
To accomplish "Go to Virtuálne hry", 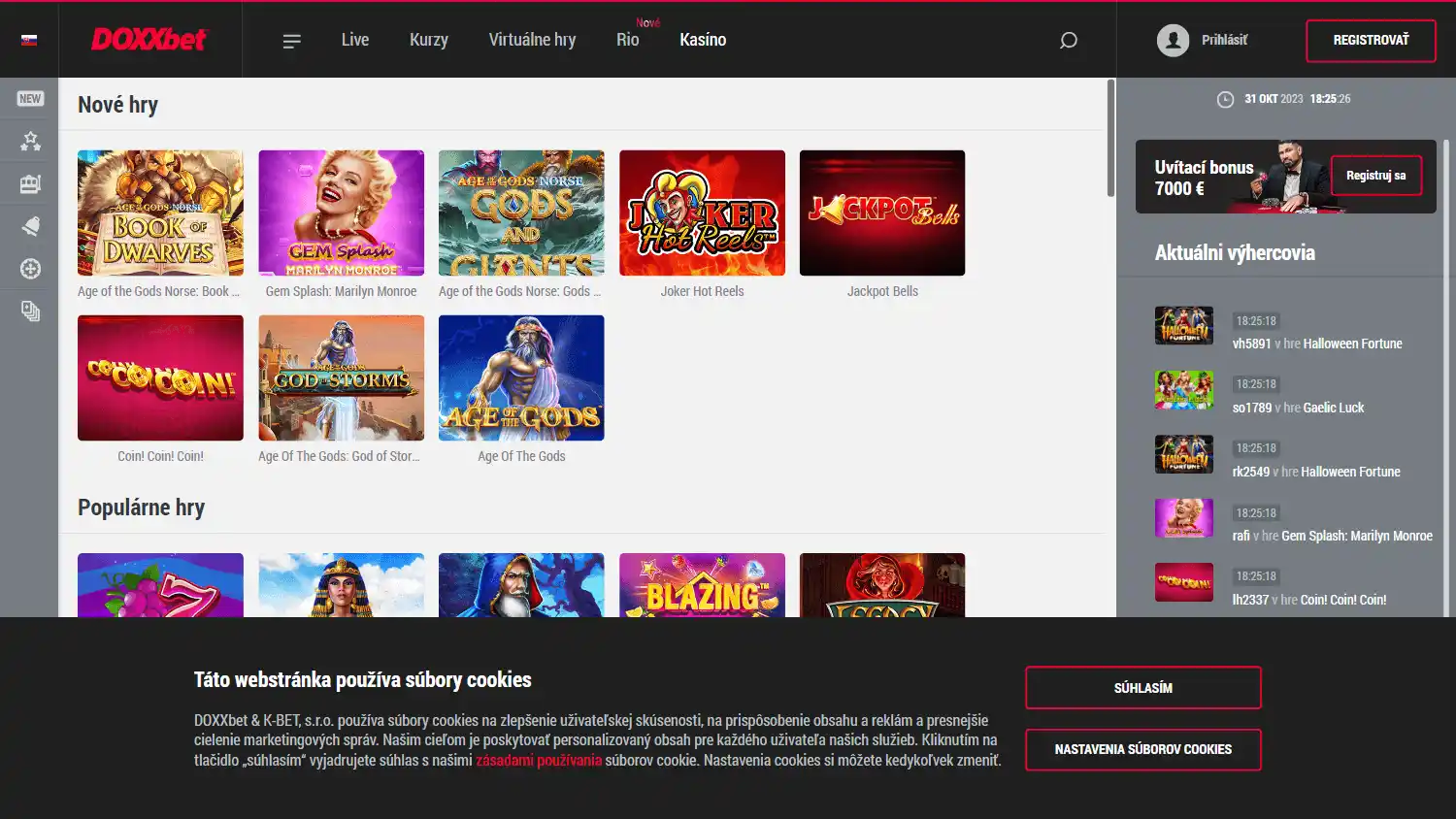I will pos(532,40).
